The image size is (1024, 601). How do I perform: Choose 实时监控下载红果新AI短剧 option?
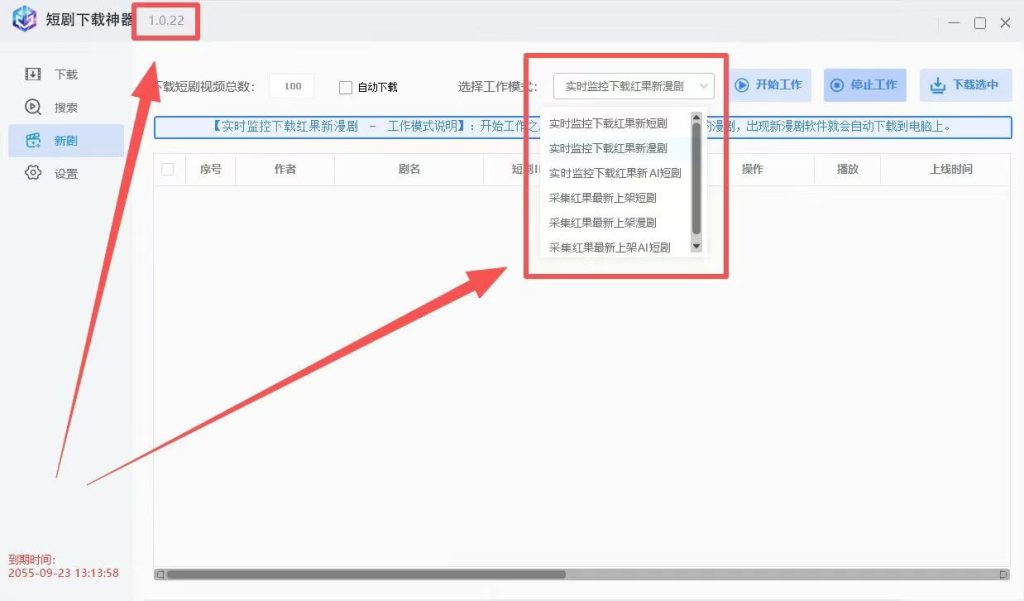[x=614, y=173]
